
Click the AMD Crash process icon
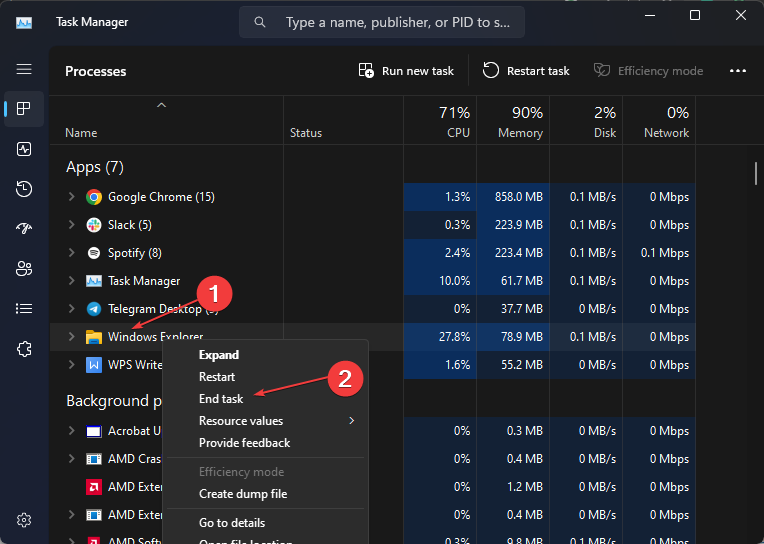(94, 459)
